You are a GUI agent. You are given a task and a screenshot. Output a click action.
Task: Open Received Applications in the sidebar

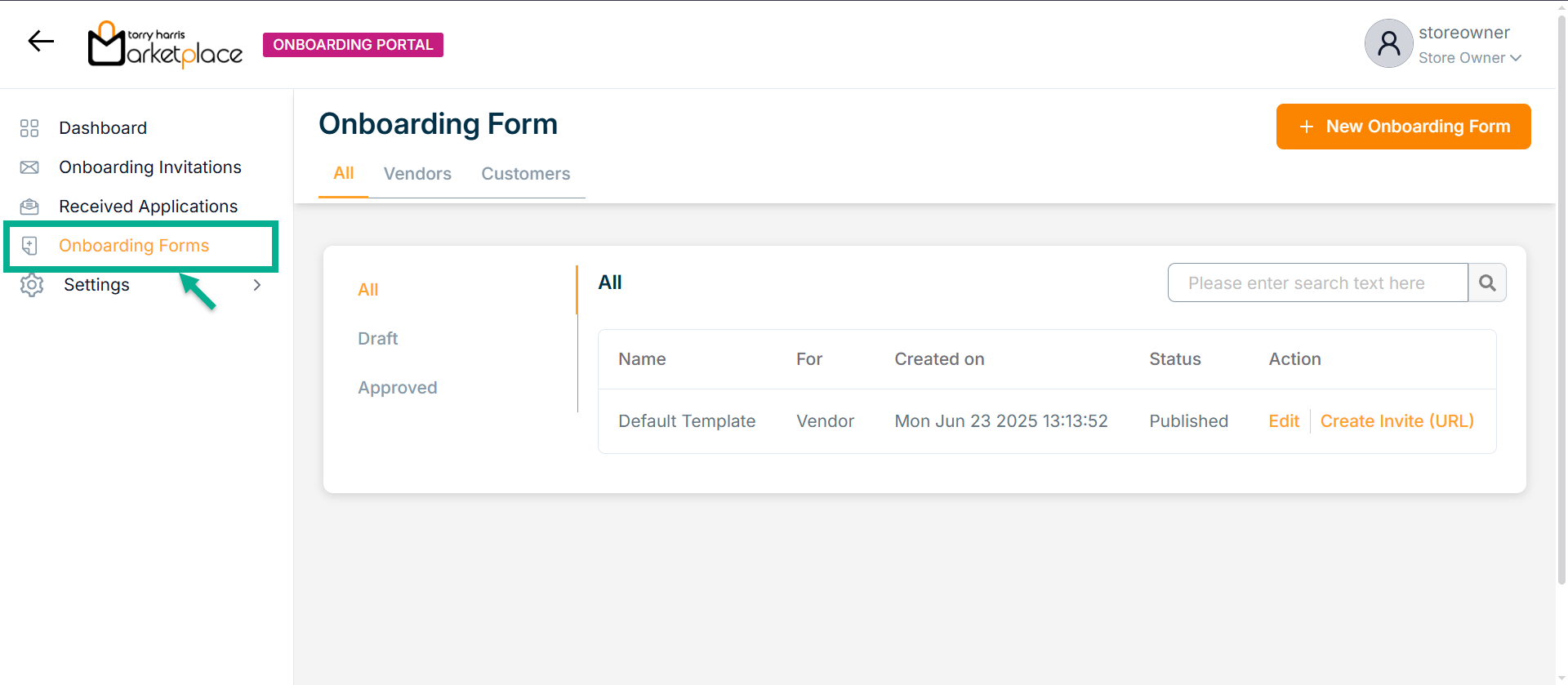click(148, 207)
